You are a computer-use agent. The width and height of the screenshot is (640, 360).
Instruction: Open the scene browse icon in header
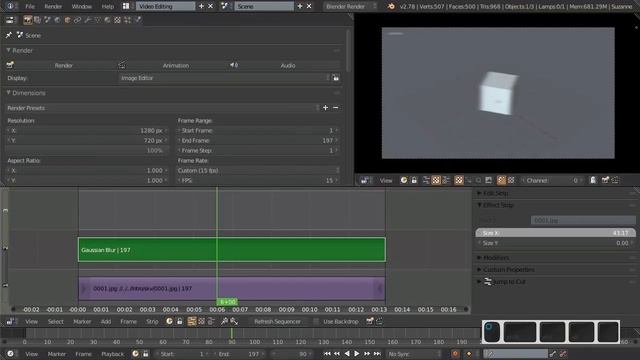pos(225,6)
